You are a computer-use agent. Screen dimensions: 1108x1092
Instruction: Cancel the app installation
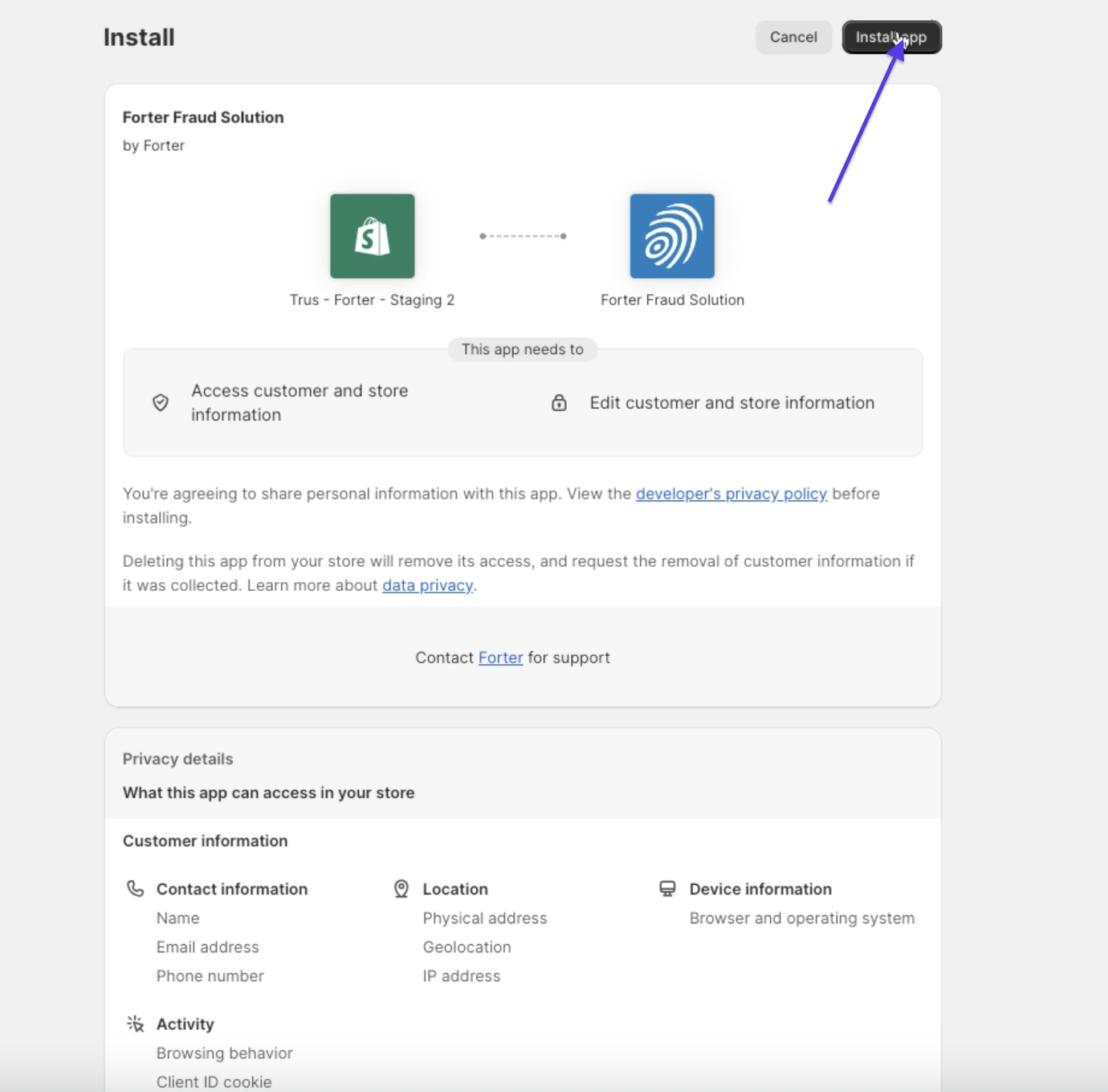793,37
